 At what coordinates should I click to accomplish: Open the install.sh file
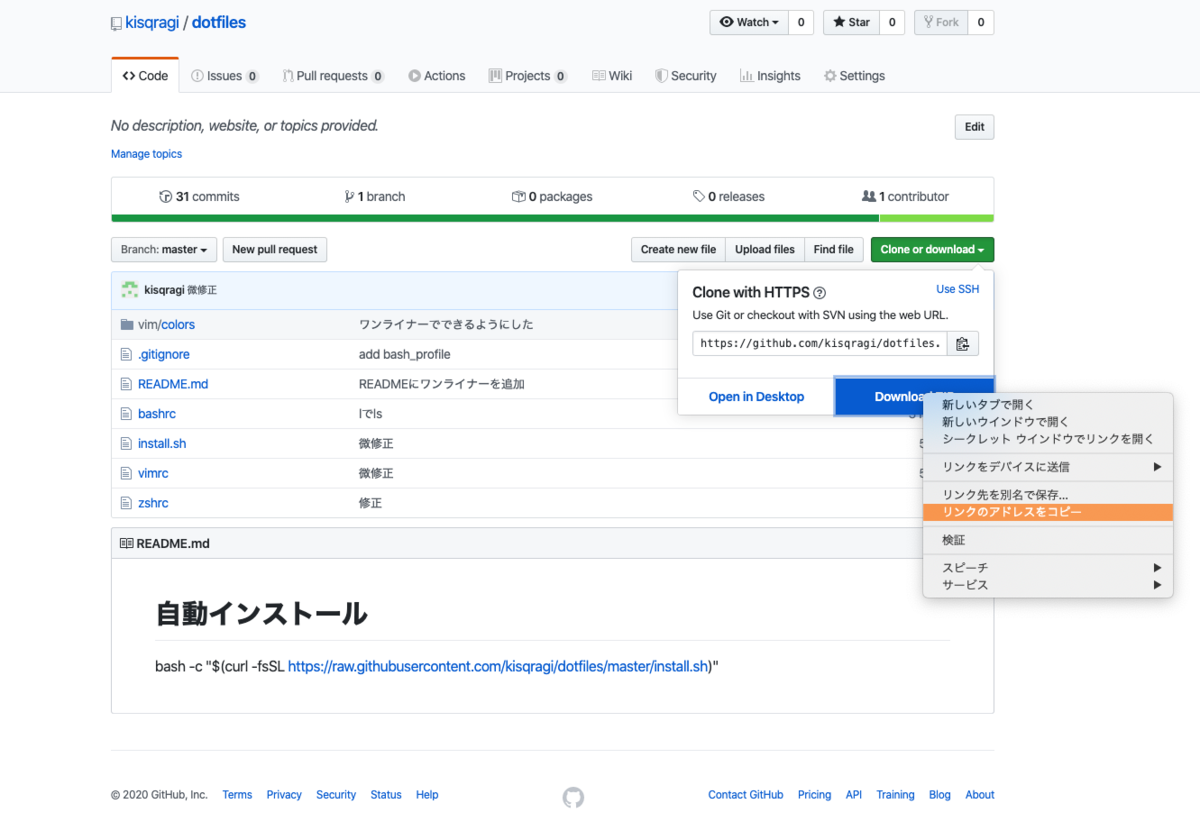[x=162, y=444]
